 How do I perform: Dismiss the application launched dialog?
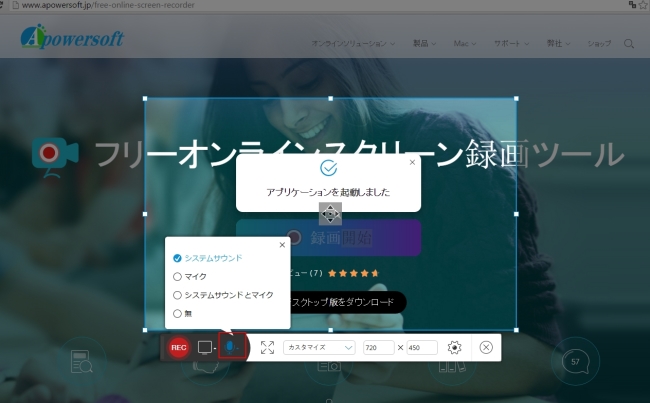tap(412, 162)
